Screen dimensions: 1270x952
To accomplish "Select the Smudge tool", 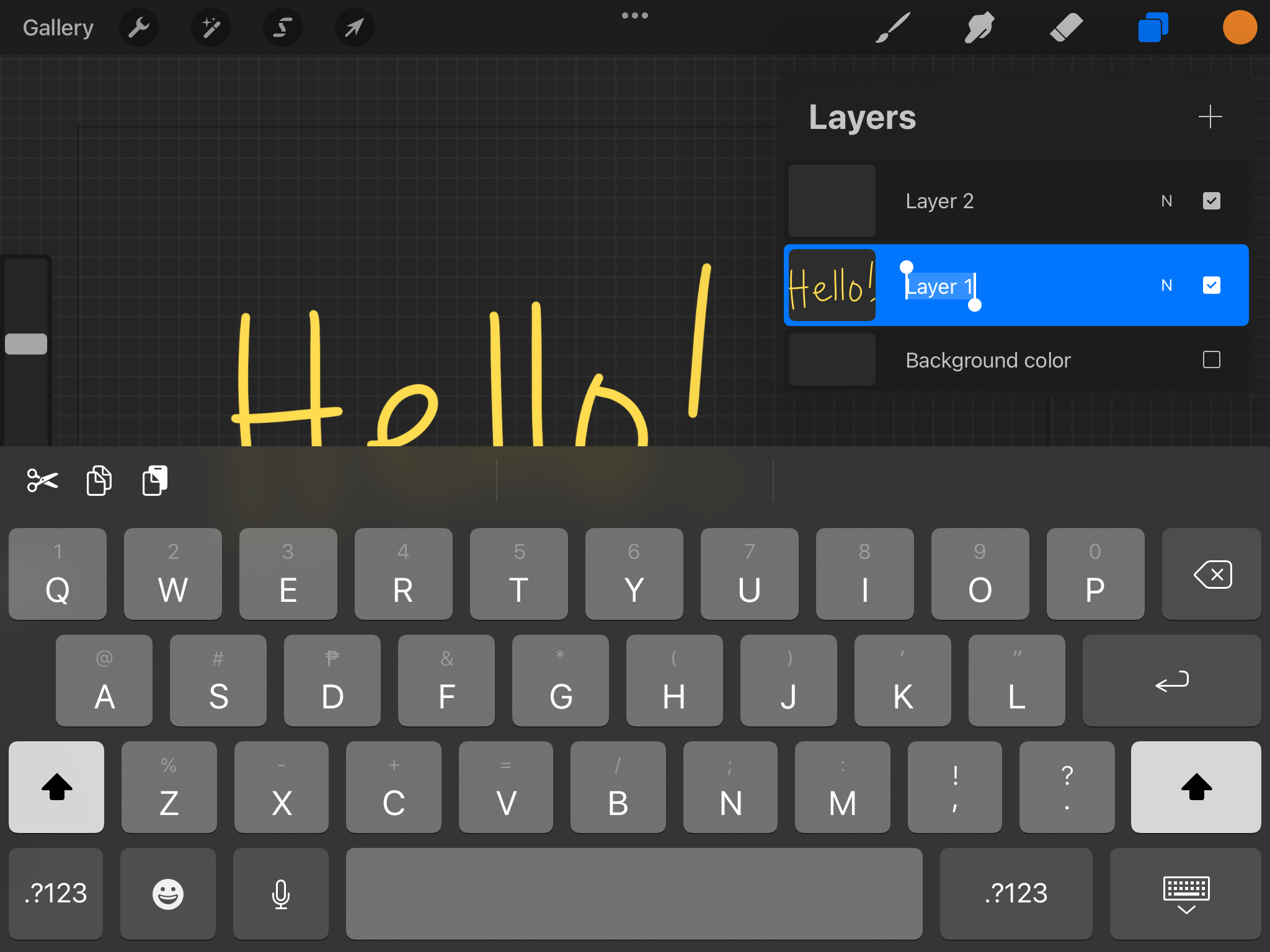I will [979, 27].
